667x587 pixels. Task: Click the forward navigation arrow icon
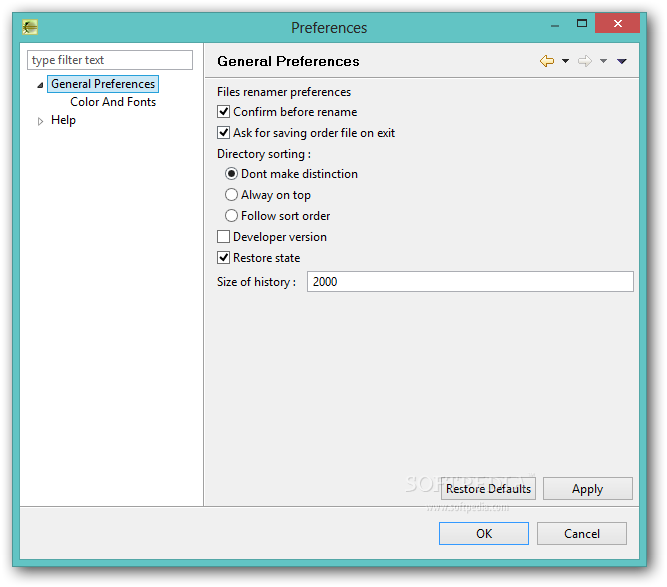(585, 61)
